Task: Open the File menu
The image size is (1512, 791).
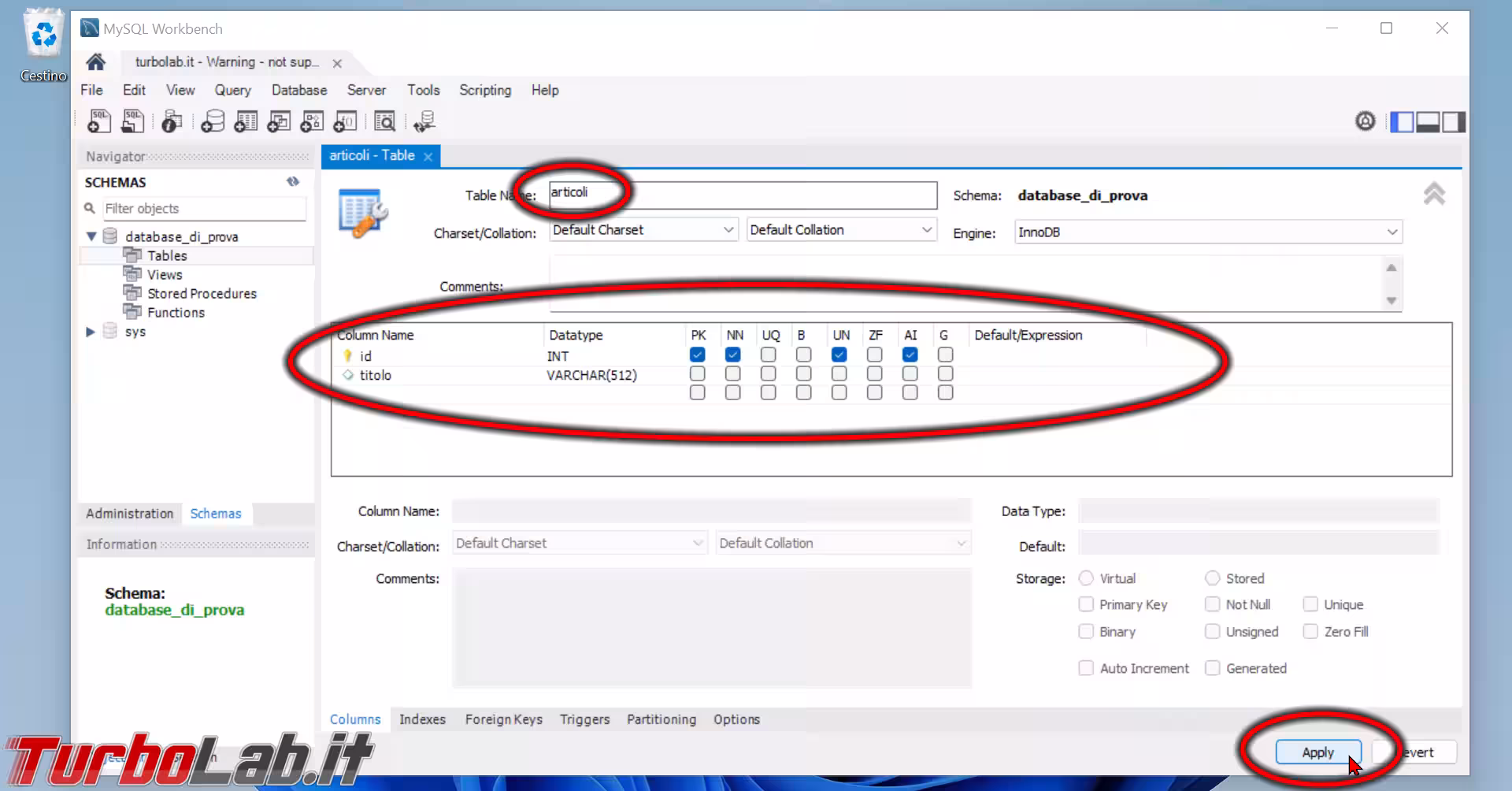Action: [x=91, y=90]
